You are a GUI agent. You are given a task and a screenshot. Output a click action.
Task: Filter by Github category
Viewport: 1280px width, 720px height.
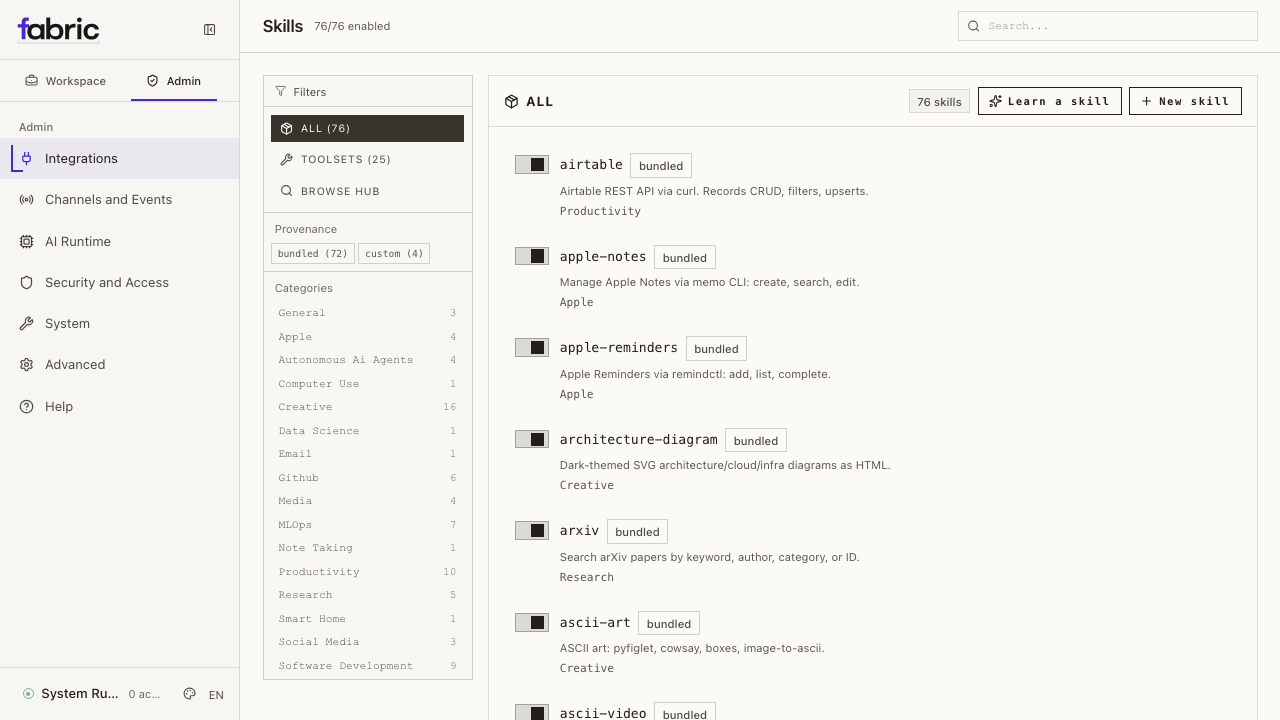click(367, 478)
